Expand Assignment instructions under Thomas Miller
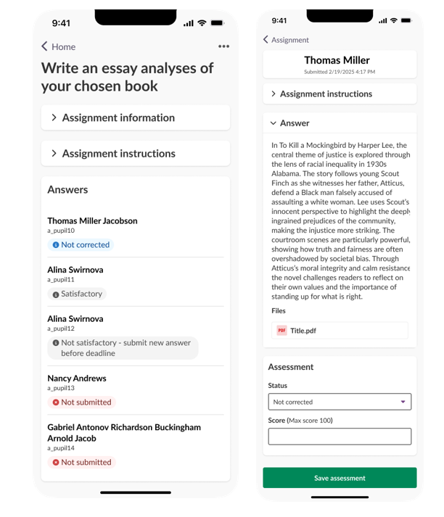 340,94
